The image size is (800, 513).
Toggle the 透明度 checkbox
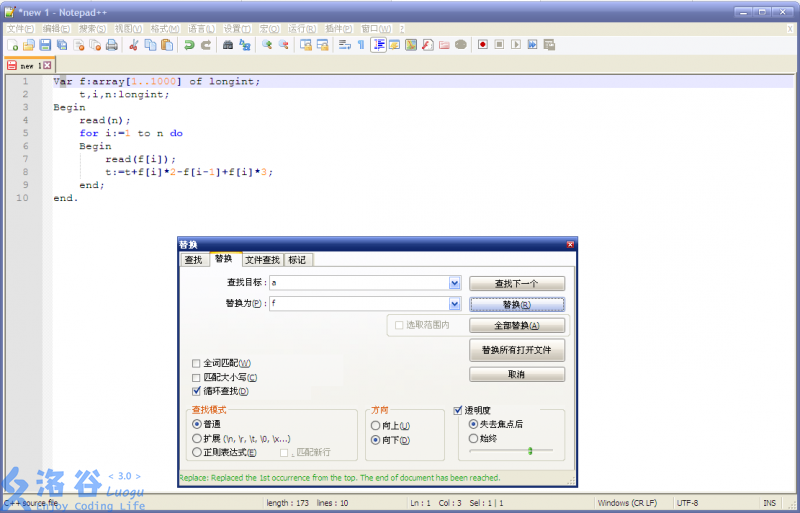tap(458, 410)
